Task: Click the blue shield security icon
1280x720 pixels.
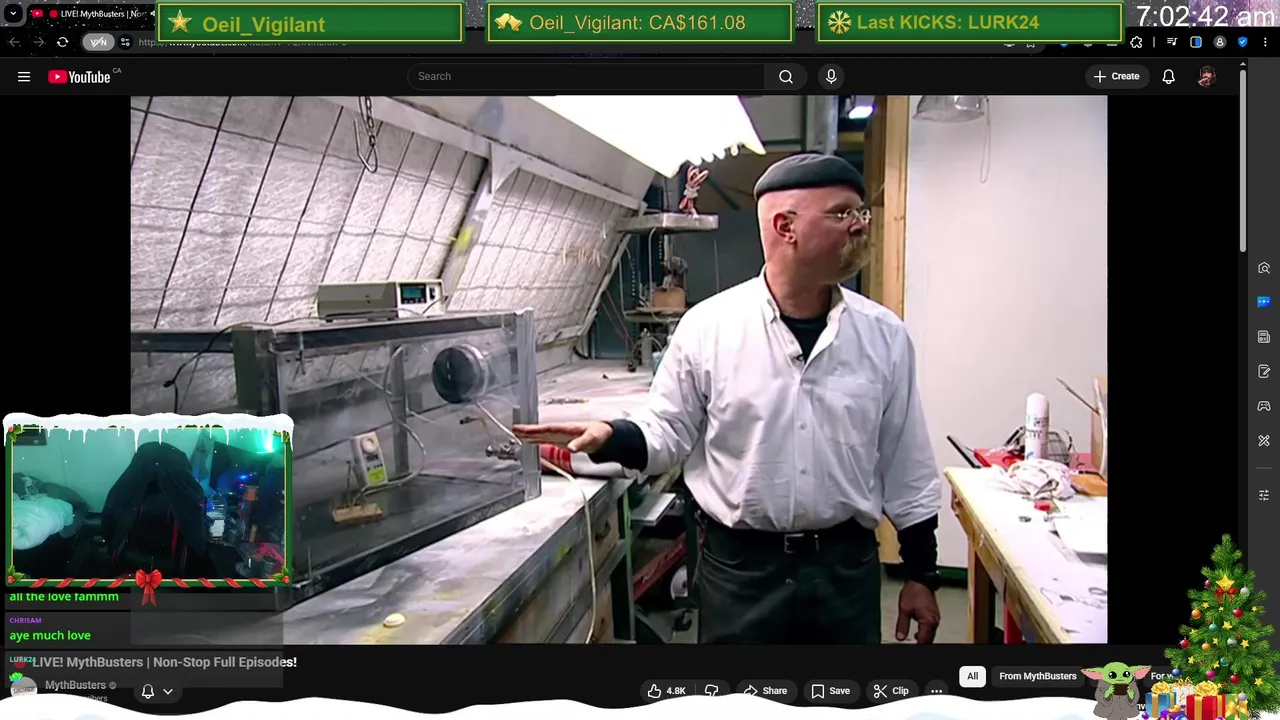Action: point(1243,42)
